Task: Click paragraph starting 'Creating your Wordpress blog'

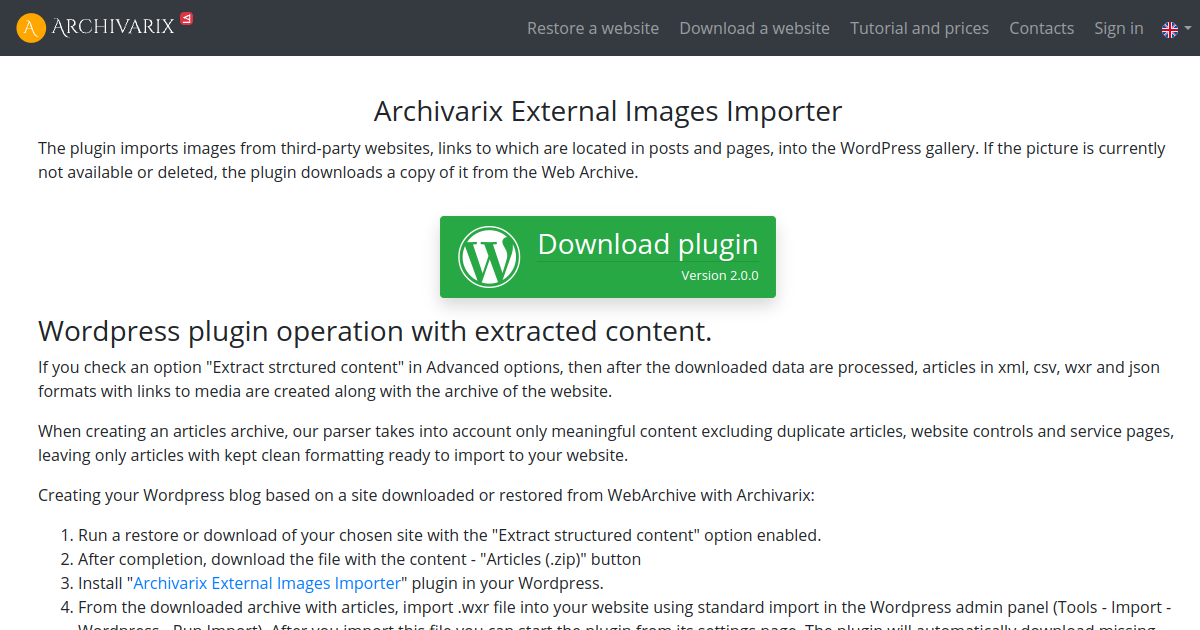Action: pyautogui.click(x=426, y=495)
